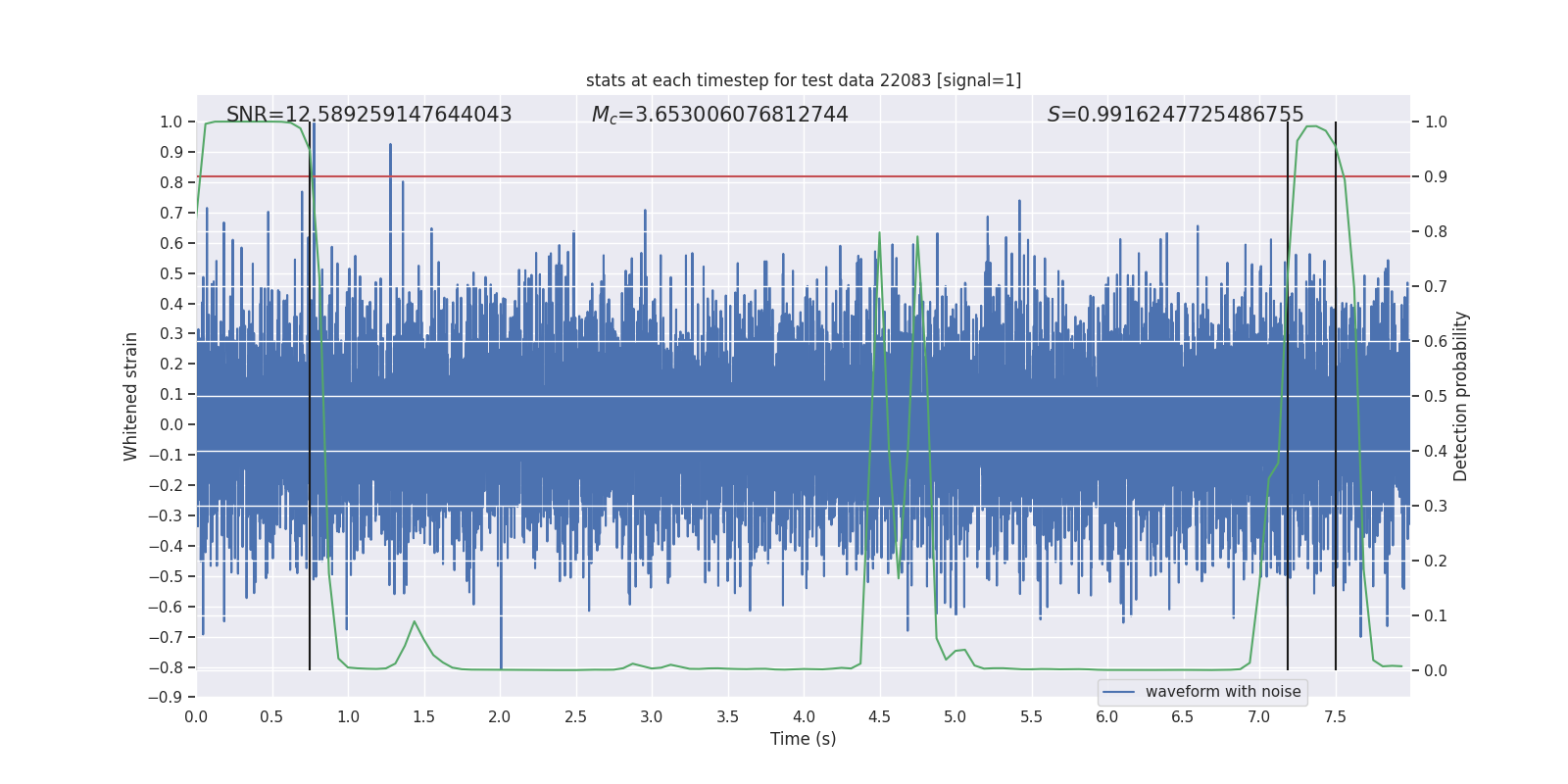Click the right axis tick label 0.5
The image size is (1568, 784).
point(1436,397)
